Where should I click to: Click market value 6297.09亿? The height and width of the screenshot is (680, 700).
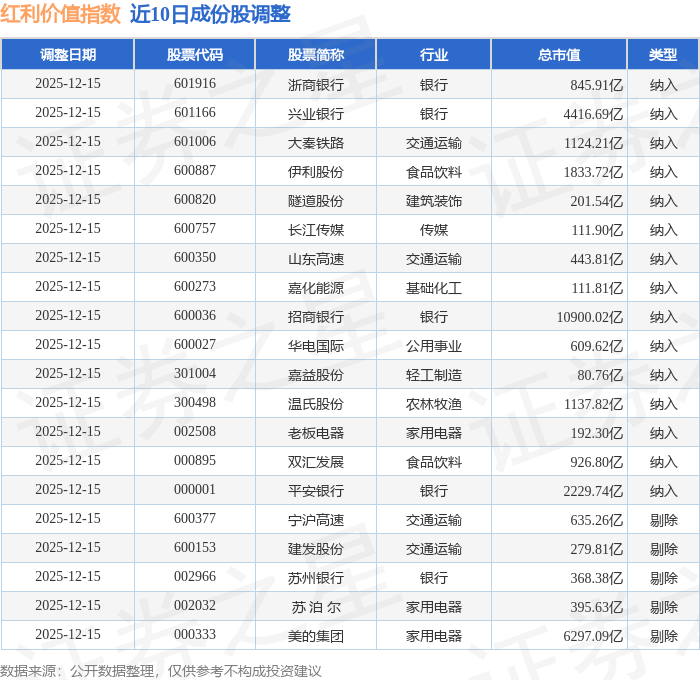593,636
